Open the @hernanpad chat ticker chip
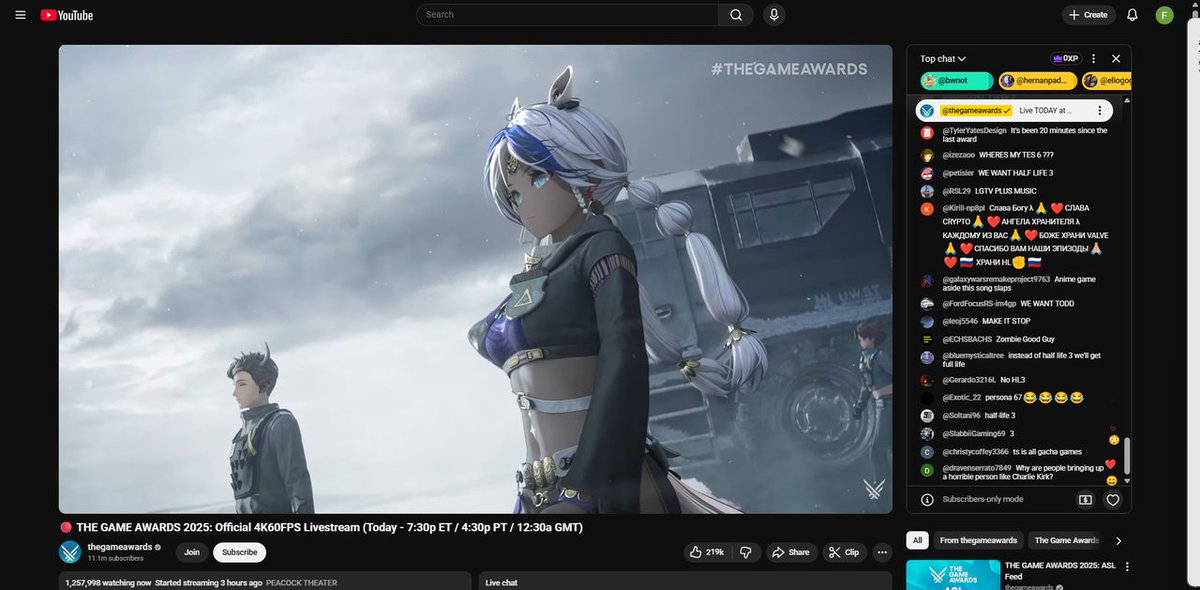Image resolution: width=1200 pixels, height=590 pixels. point(1037,81)
